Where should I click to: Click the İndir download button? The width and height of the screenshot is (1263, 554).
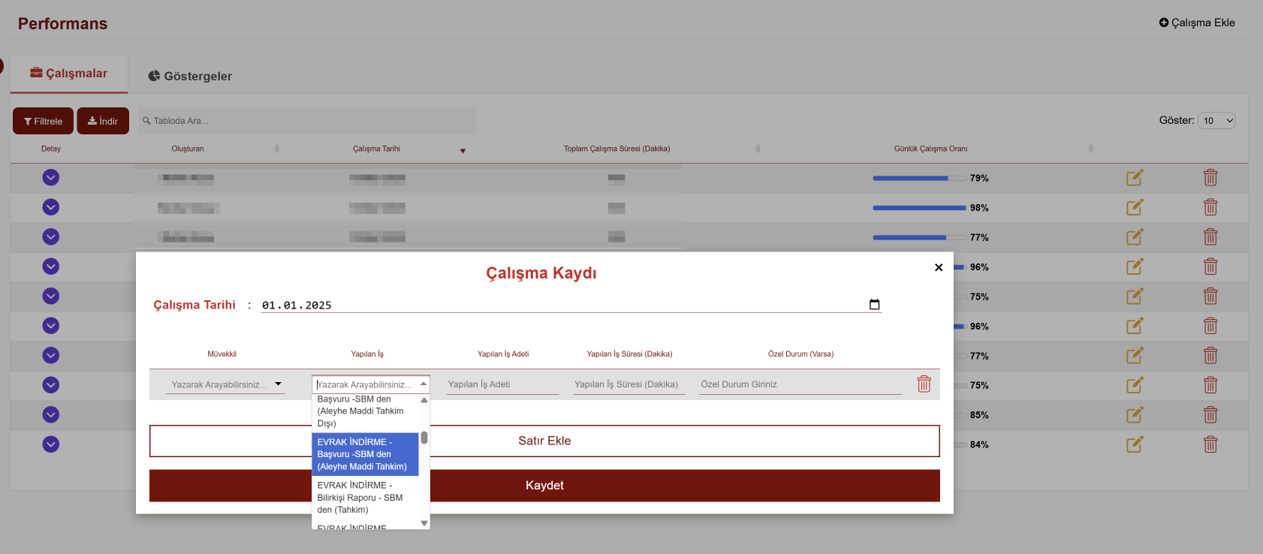103,121
